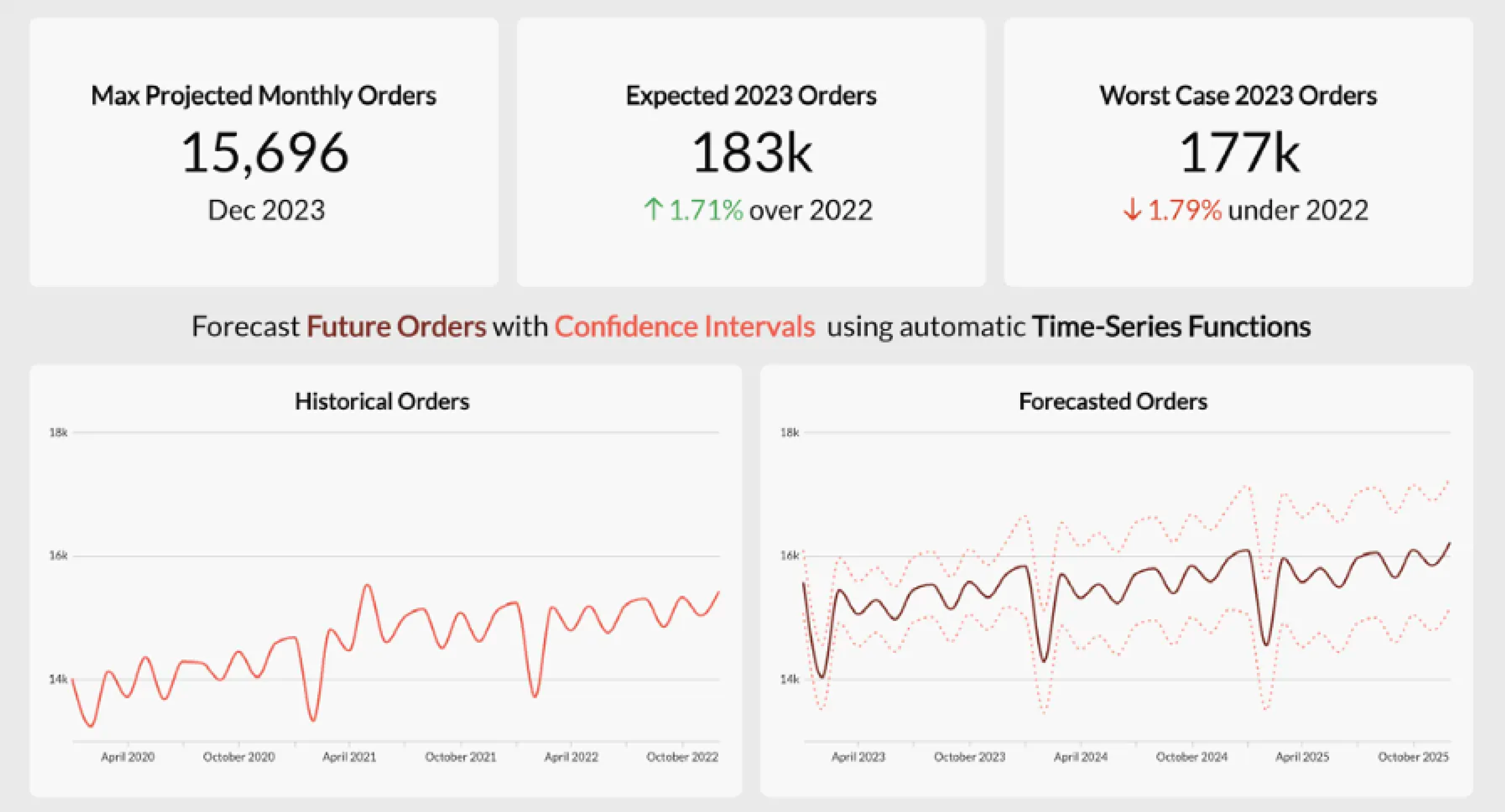This screenshot has width=1505, height=812.
Task: Click the 18k gridline label in Historical Orders
Action: pos(58,432)
